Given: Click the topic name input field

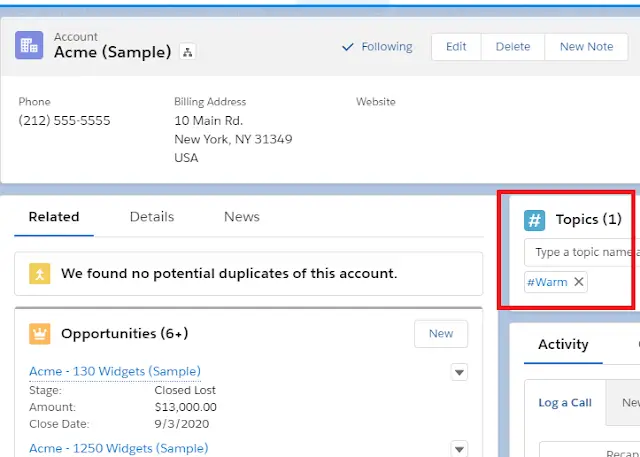Looking at the screenshot, I should point(582,252).
